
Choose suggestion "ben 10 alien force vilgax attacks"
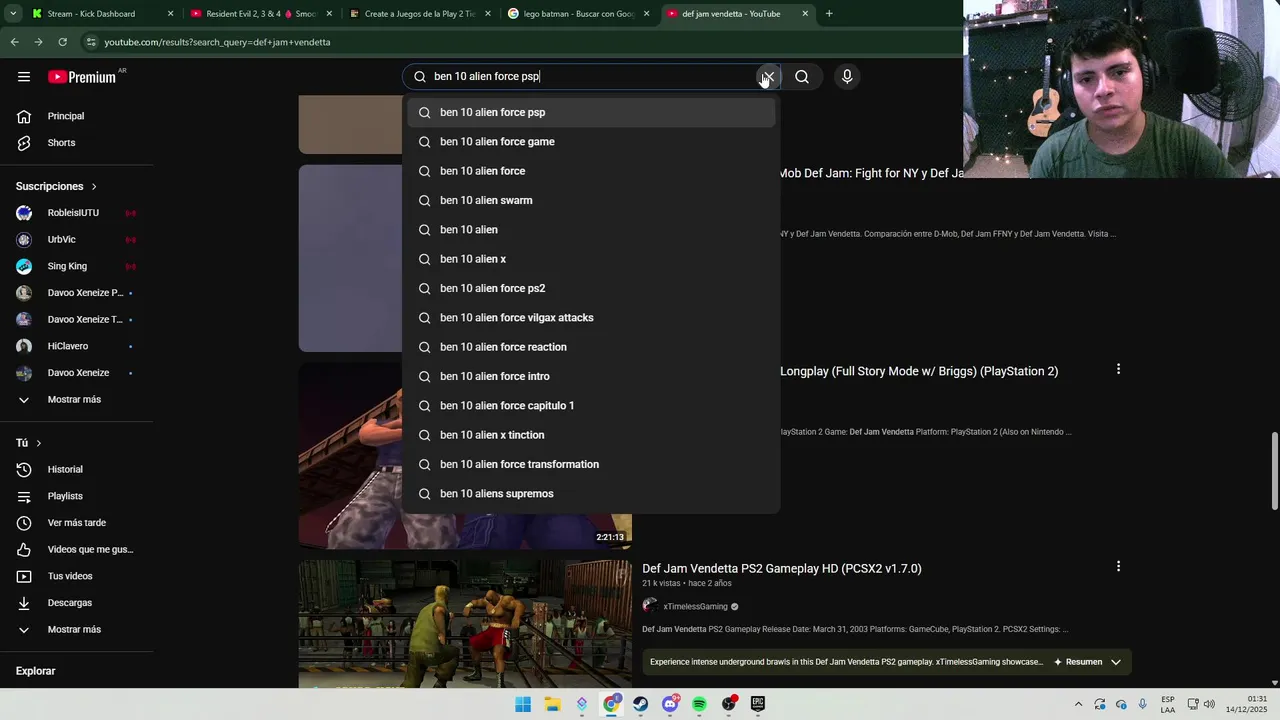[x=591, y=318]
